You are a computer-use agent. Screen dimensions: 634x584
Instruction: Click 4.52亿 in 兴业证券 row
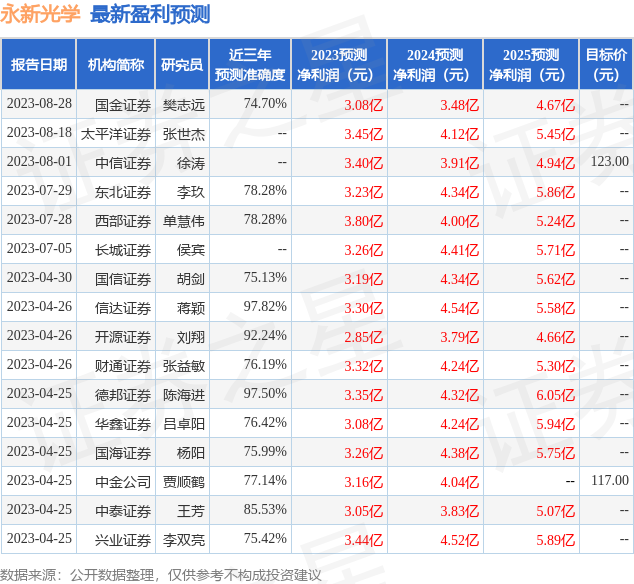460,540
